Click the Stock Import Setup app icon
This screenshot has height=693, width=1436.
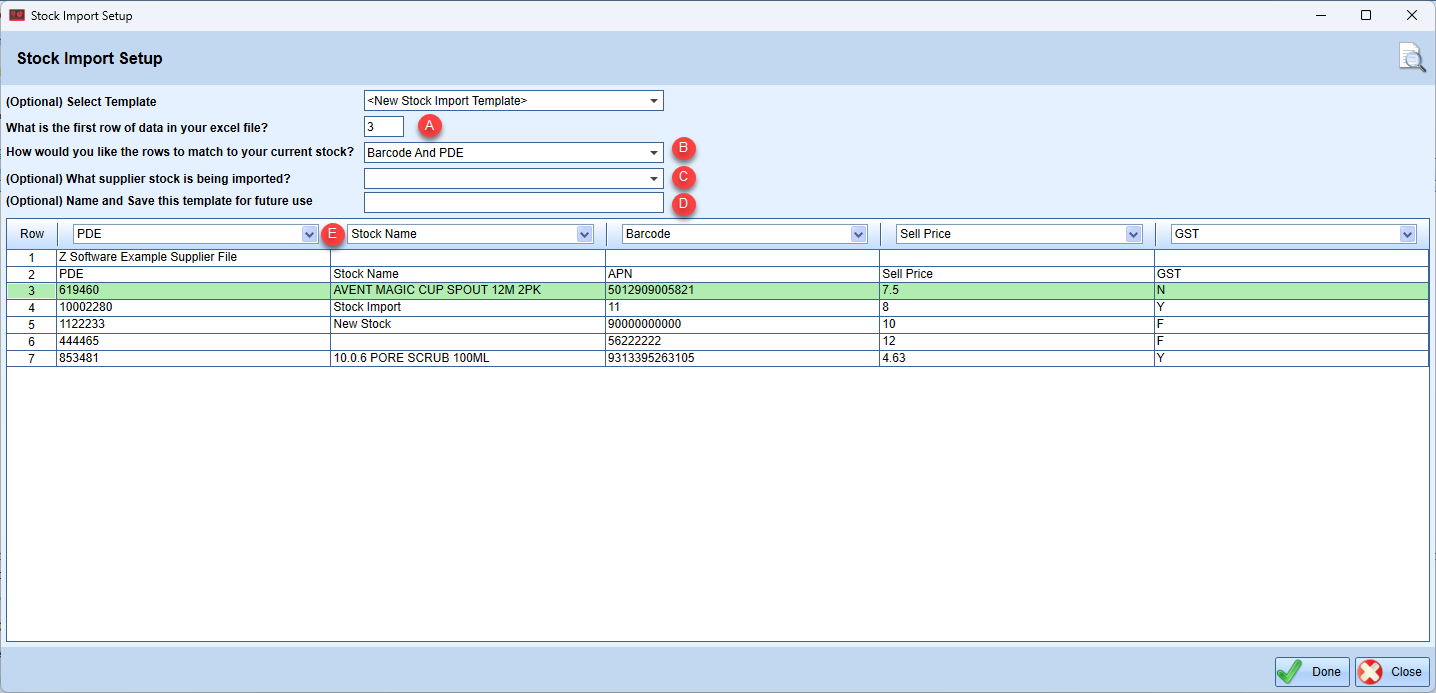[17, 16]
